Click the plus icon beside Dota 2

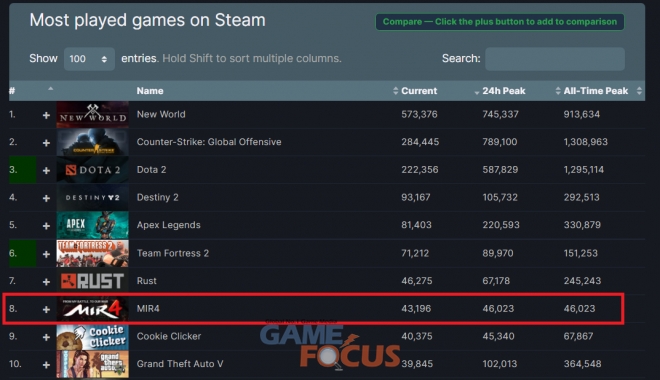click(46, 170)
